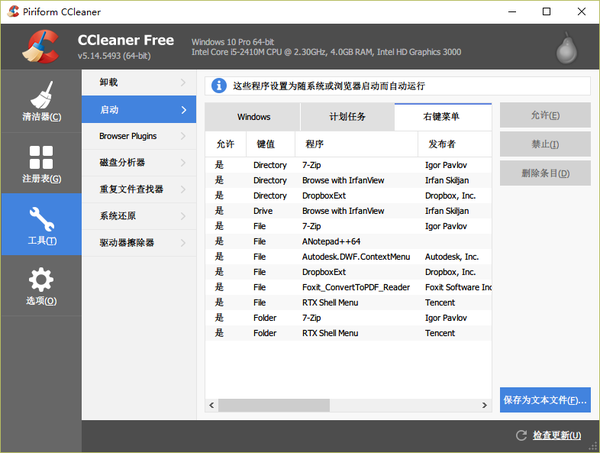Click the CCleaner logo in header

point(41,46)
